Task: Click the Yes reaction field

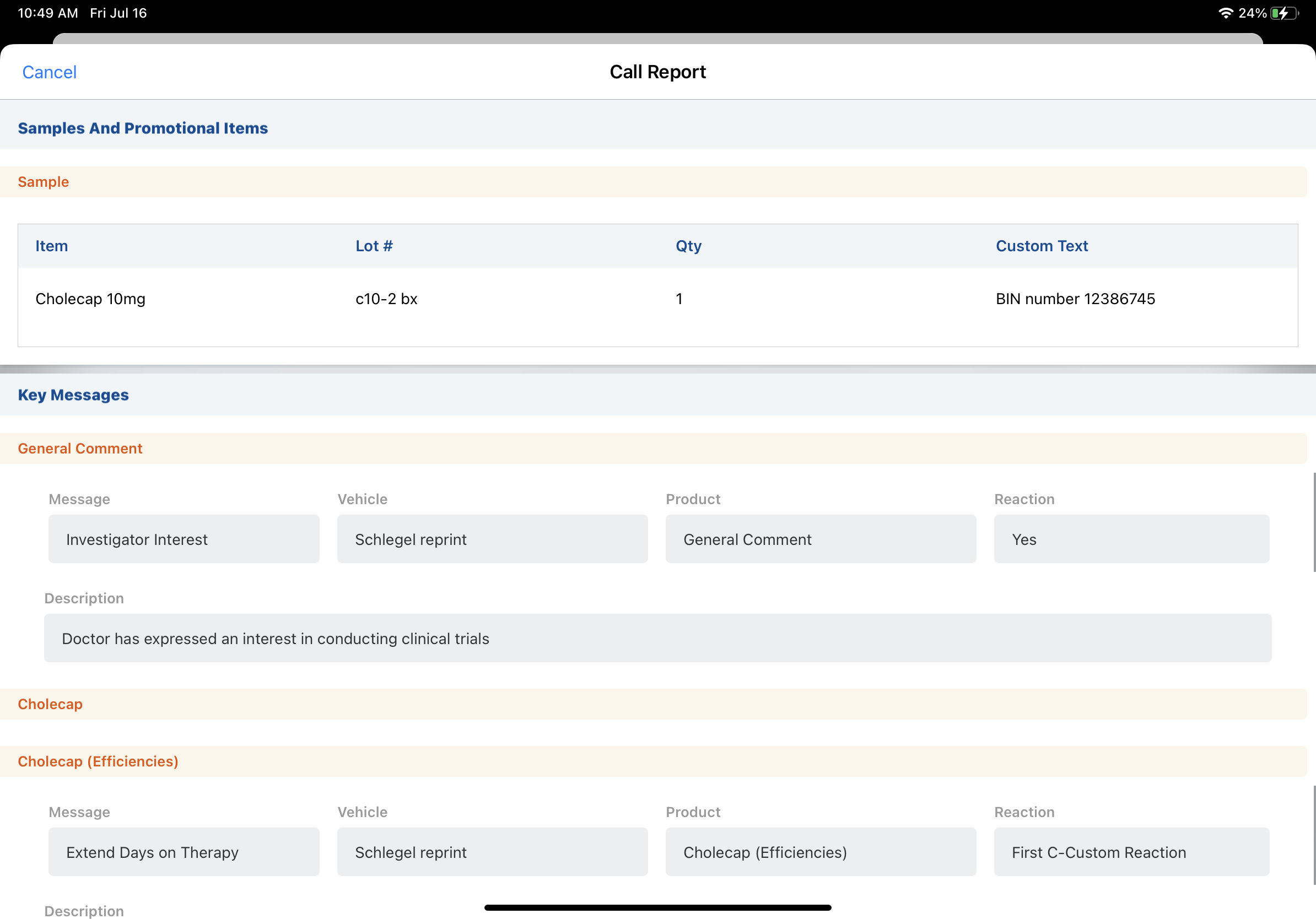Action: 1131,539
